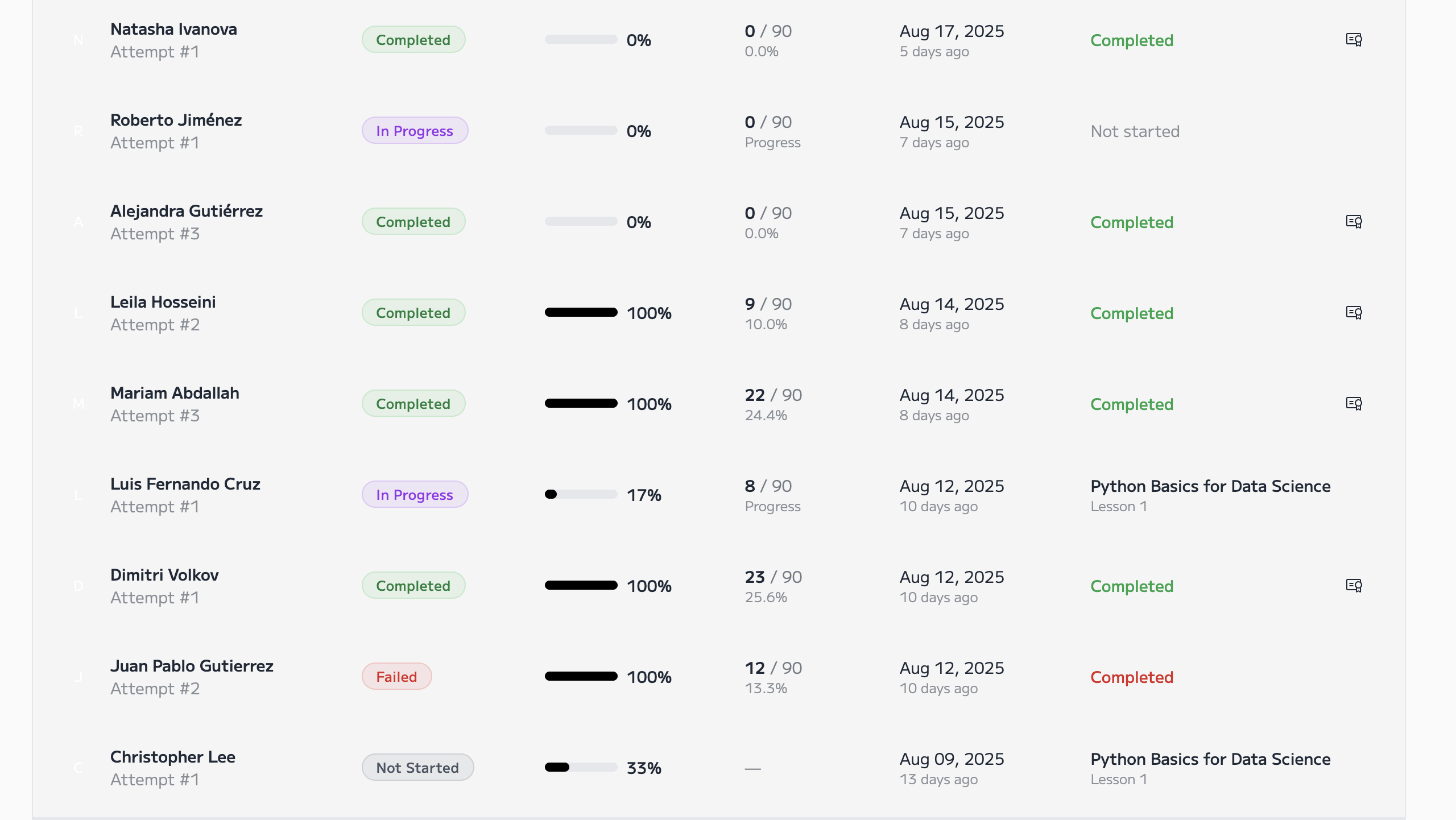Click Luis Fernando's 17% progress bar

[x=580, y=494]
